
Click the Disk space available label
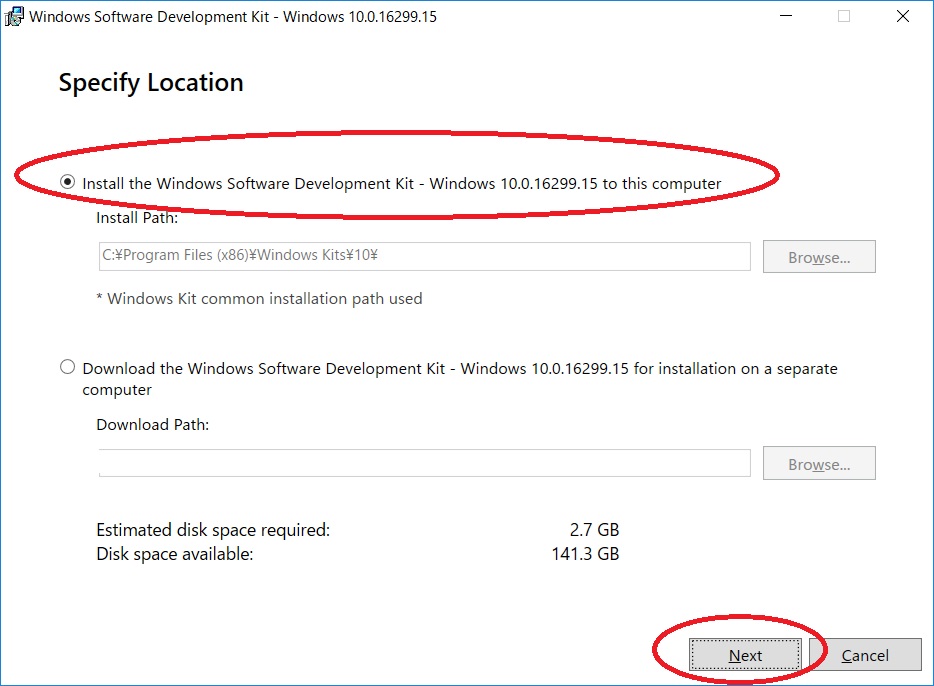[175, 554]
